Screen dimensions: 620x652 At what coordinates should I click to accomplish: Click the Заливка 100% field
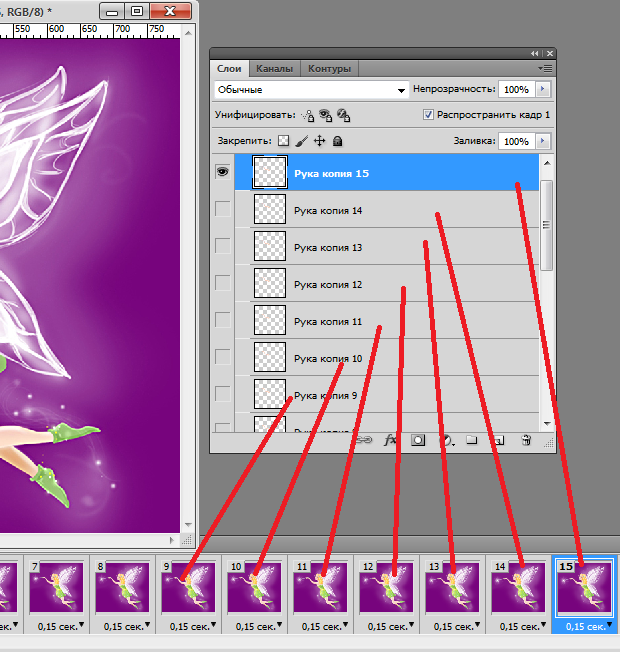(517, 141)
